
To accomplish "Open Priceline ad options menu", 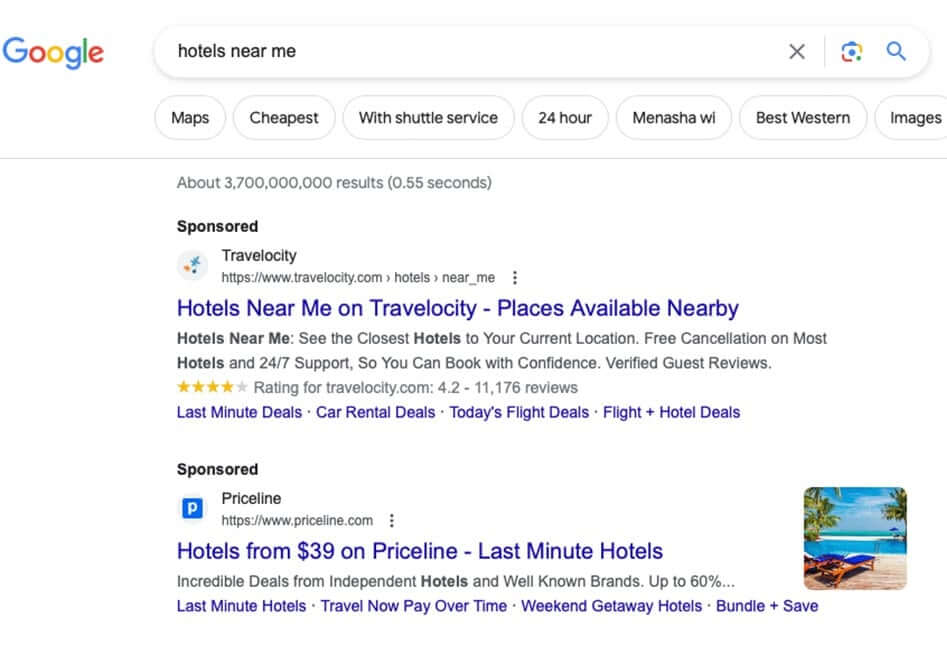I will (x=392, y=521).
